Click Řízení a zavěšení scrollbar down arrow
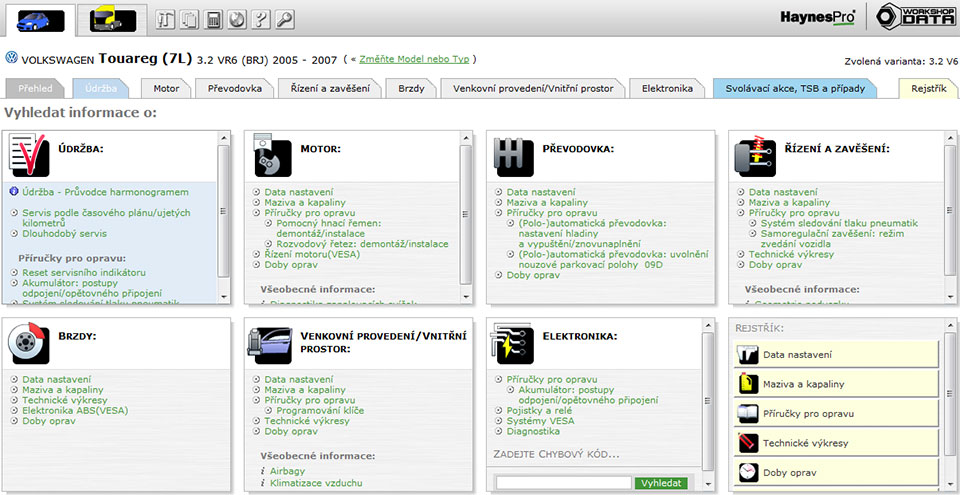The height and width of the screenshot is (495, 960). pyautogui.click(x=950, y=297)
